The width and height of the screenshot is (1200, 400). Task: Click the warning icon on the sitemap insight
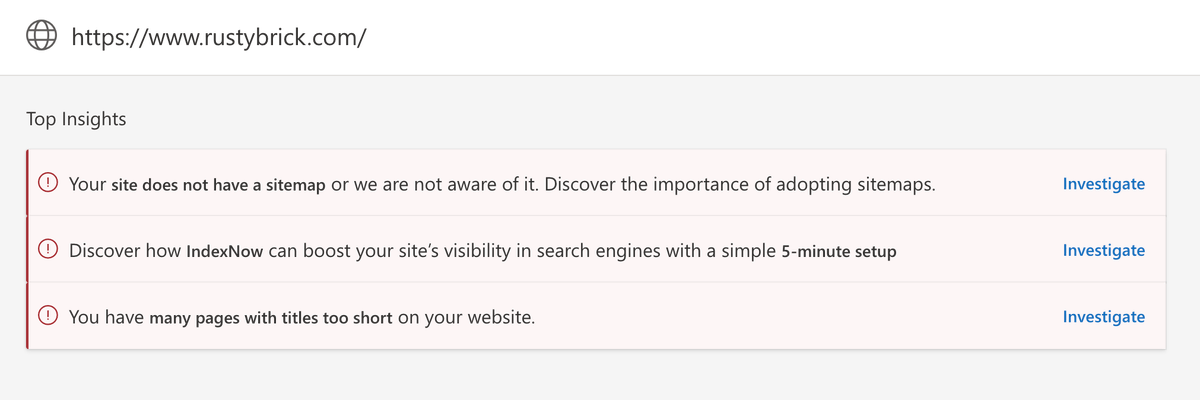48,184
